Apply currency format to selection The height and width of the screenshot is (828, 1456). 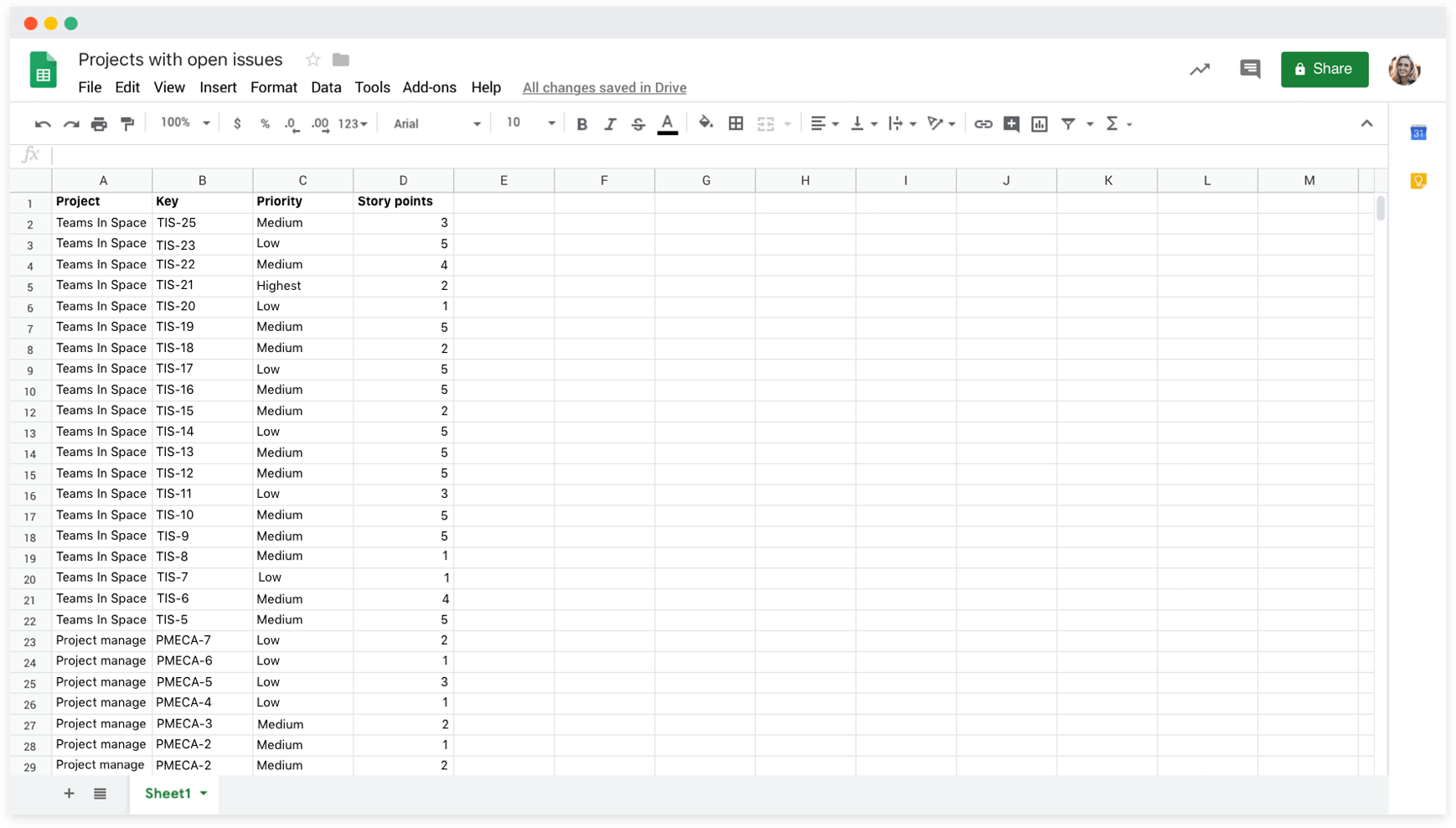click(237, 123)
